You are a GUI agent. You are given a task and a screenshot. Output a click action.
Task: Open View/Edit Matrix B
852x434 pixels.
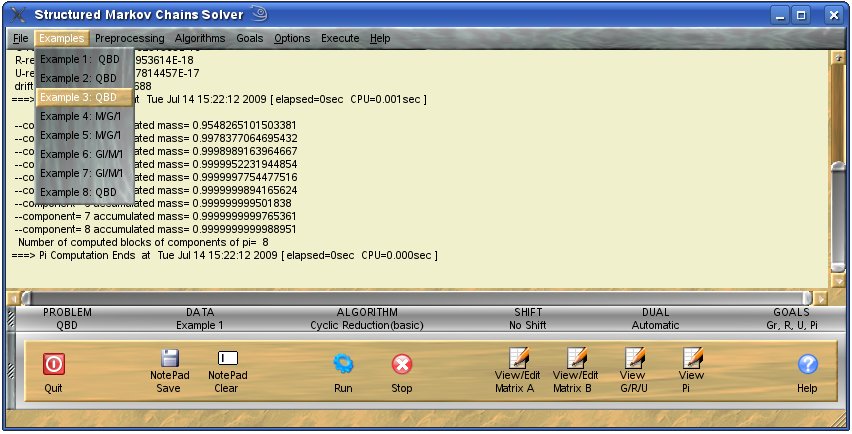(x=574, y=358)
